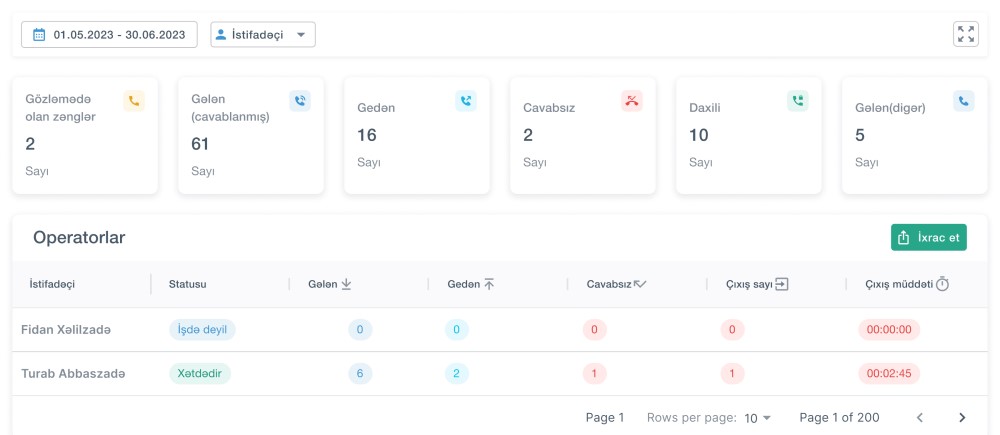This screenshot has height=435, width=1000.
Task: Open the date range picker 01.05.2023 - 30.06.2023
Action: [110, 35]
